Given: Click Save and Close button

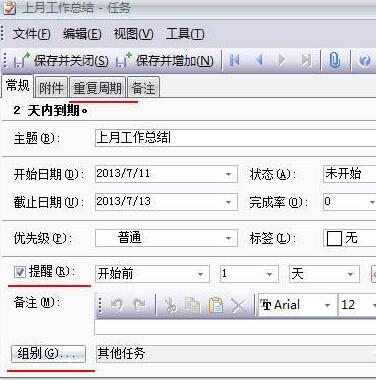Looking at the screenshot, I should [x=61, y=61].
